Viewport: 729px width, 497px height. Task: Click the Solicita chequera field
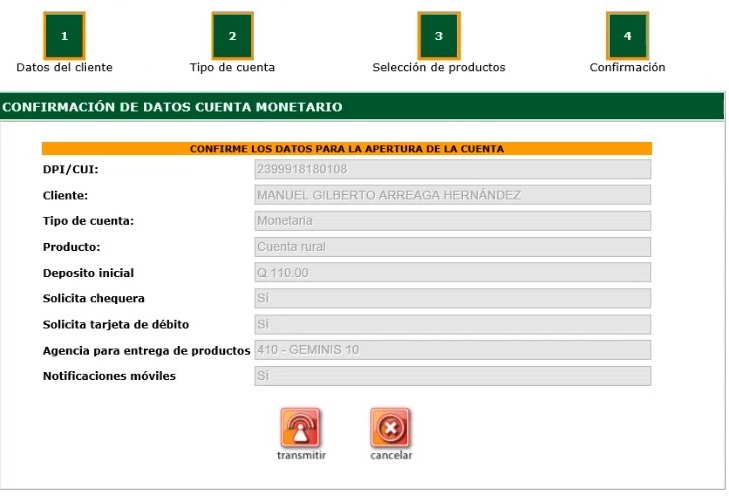click(452, 298)
